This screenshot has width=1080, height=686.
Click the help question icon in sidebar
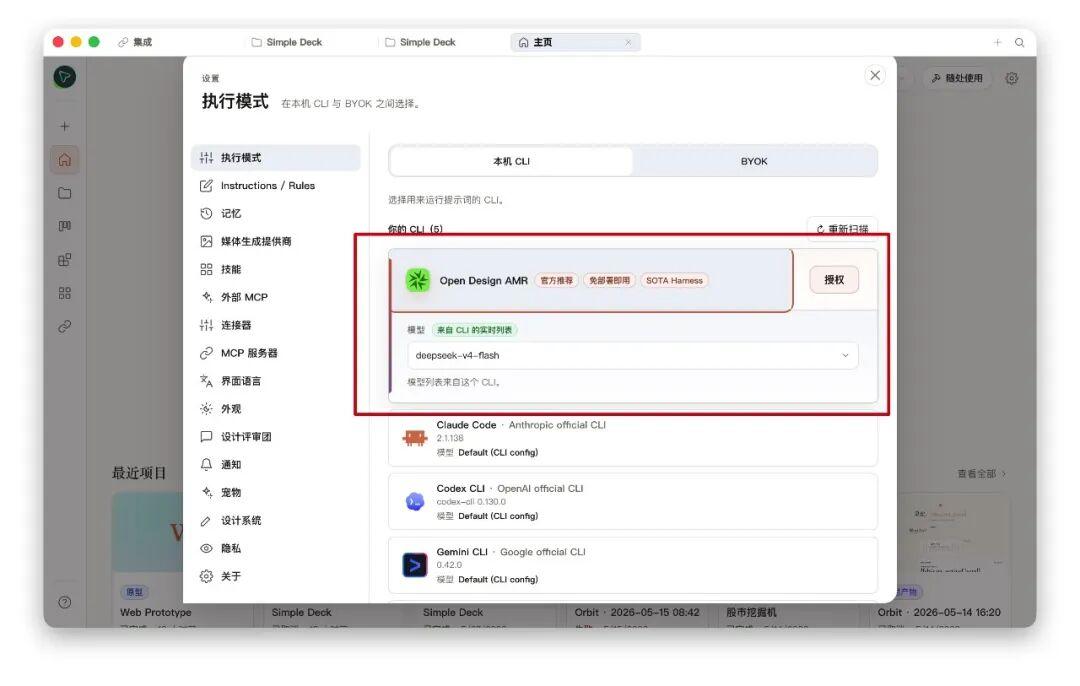[x=65, y=603]
